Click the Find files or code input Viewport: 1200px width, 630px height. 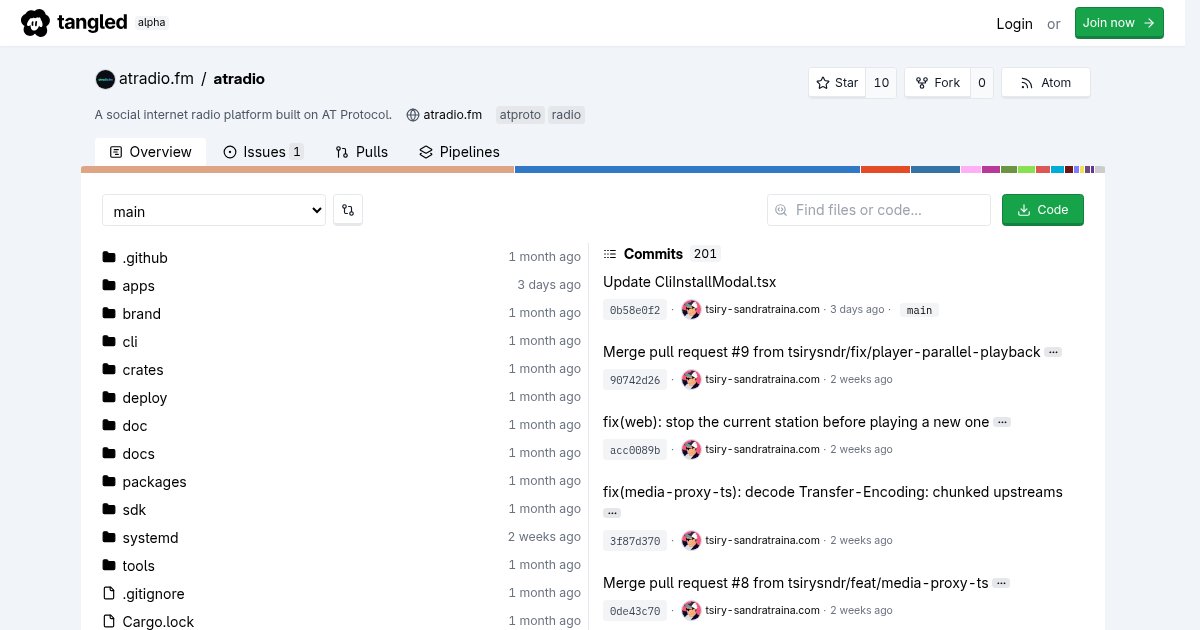879,210
